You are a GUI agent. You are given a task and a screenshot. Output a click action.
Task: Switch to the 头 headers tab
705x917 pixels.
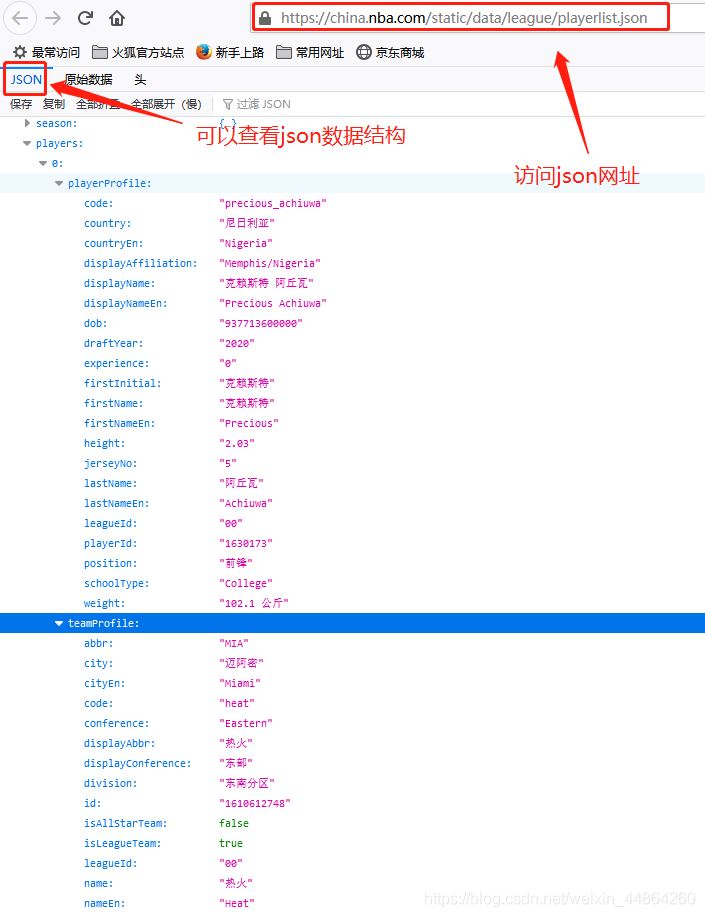click(x=140, y=80)
